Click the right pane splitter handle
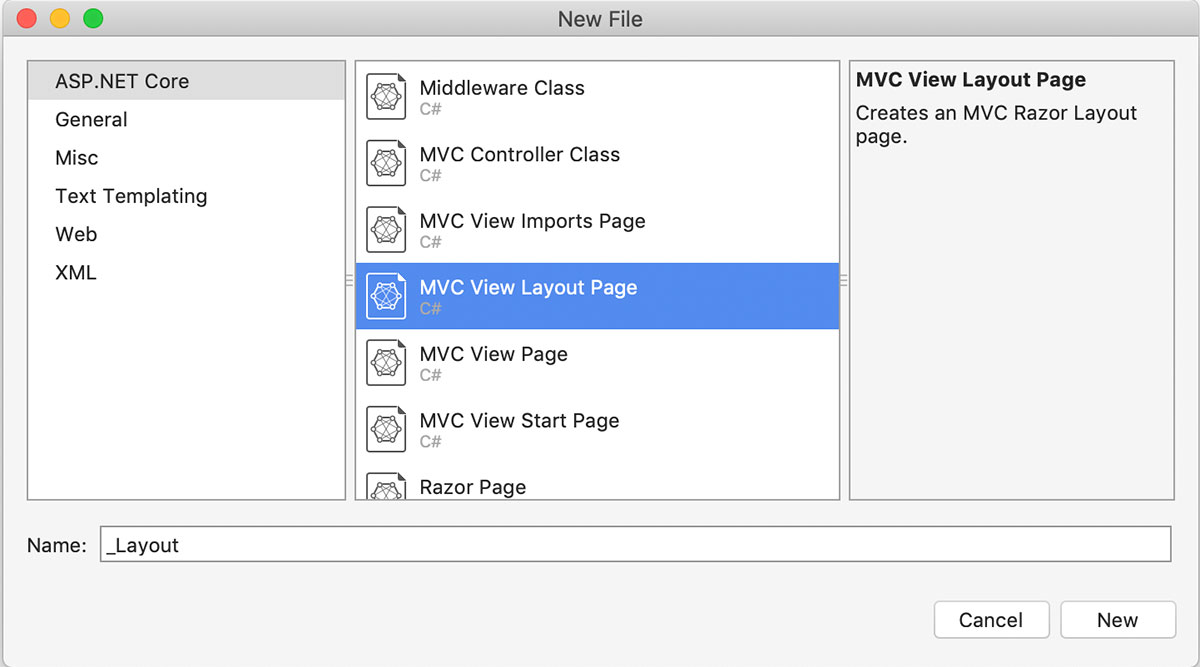1200x667 pixels. click(844, 281)
